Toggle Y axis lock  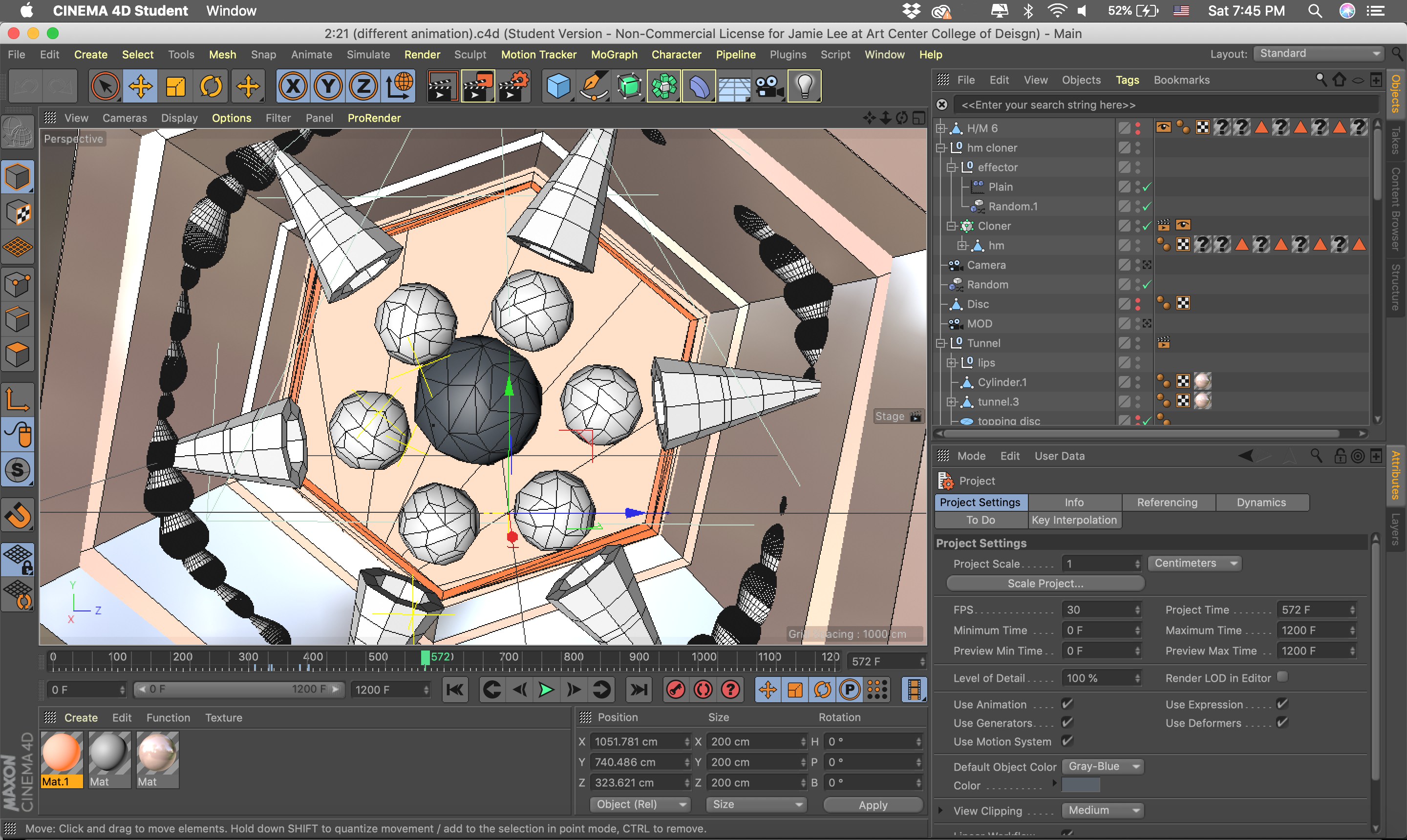(328, 86)
